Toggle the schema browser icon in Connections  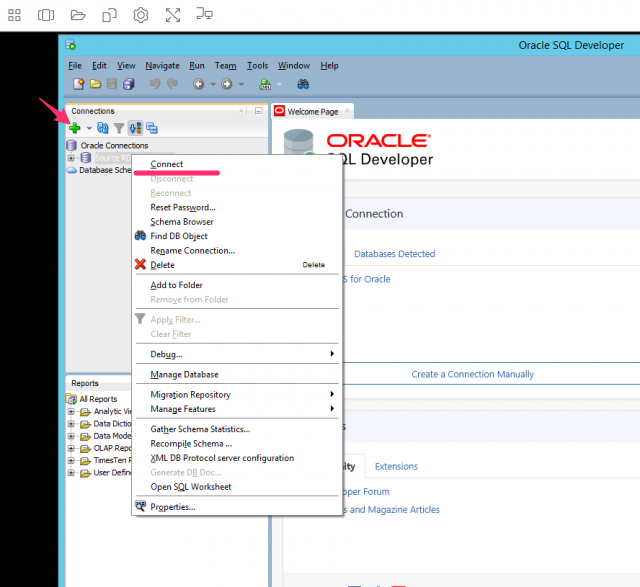click(136, 128)
